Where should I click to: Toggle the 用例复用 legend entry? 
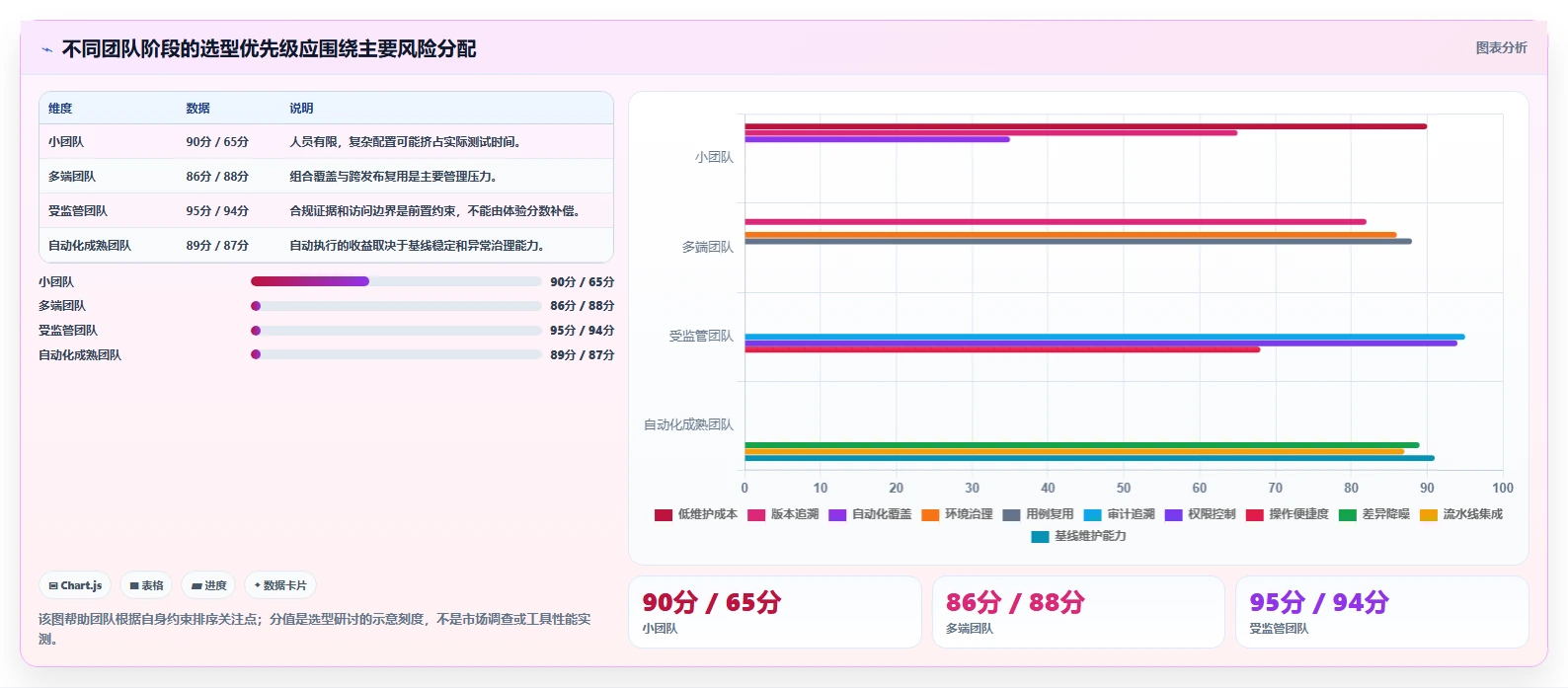1038,514
